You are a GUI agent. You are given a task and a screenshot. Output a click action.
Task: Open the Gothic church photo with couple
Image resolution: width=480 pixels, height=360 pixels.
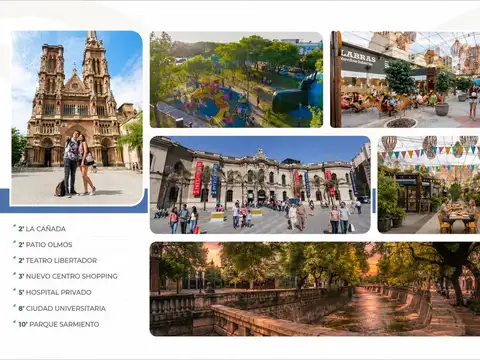pos(77,118)
